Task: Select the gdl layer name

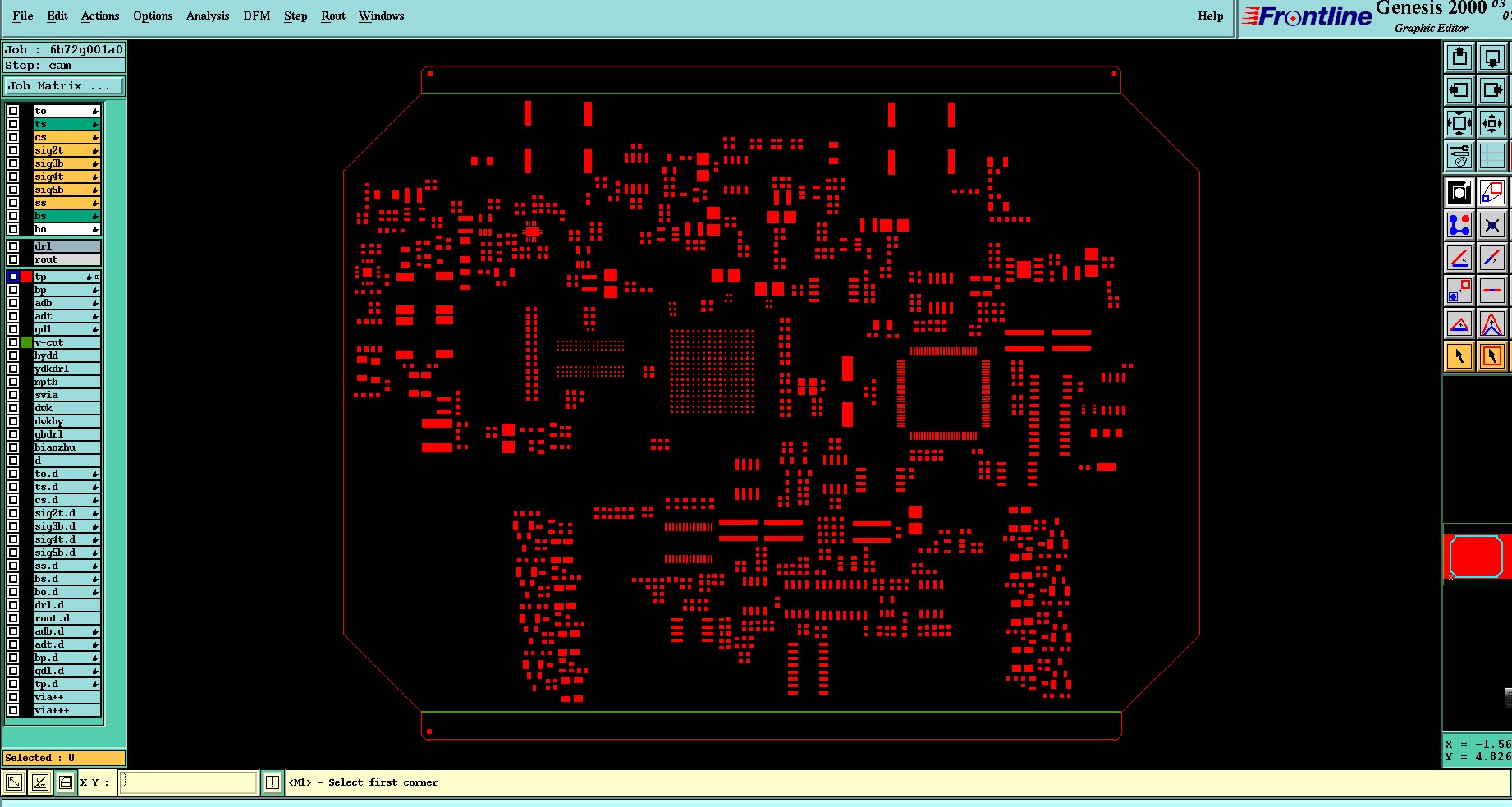Action: point(66,329)
